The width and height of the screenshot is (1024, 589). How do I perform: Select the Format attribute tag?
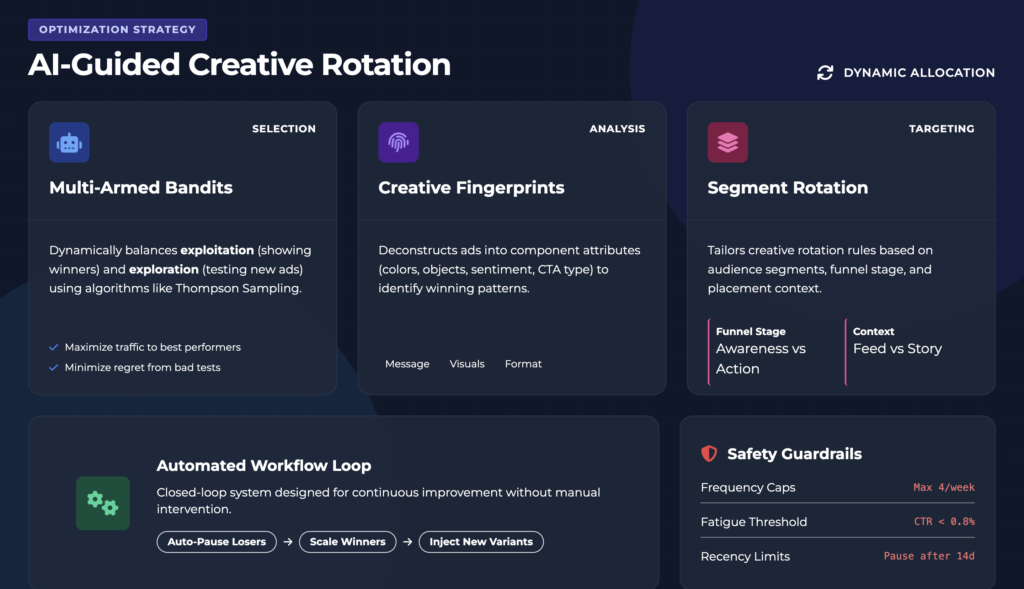point(523,364)
